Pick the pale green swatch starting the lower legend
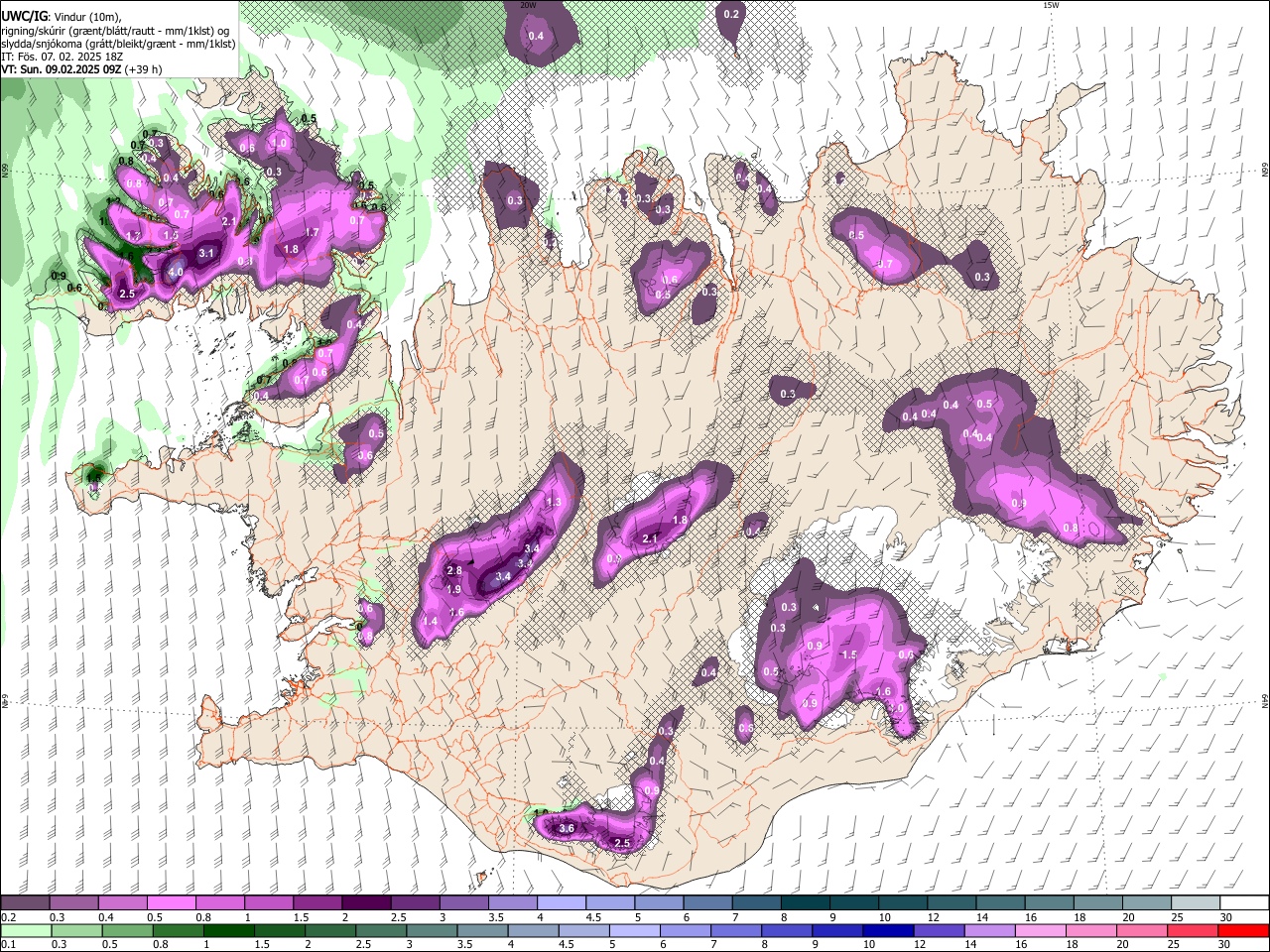This screenshot has height=952, width=1270. coord(25,930)
